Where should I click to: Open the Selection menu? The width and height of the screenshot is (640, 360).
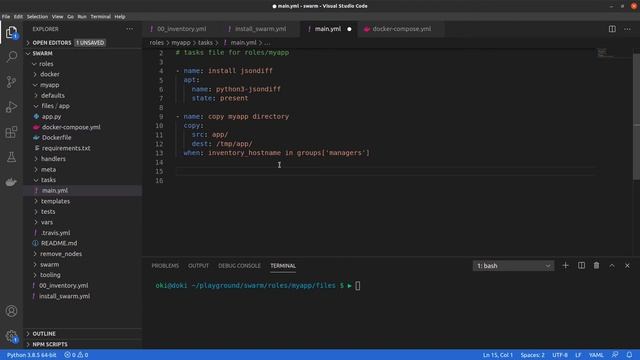pos(37,17)
